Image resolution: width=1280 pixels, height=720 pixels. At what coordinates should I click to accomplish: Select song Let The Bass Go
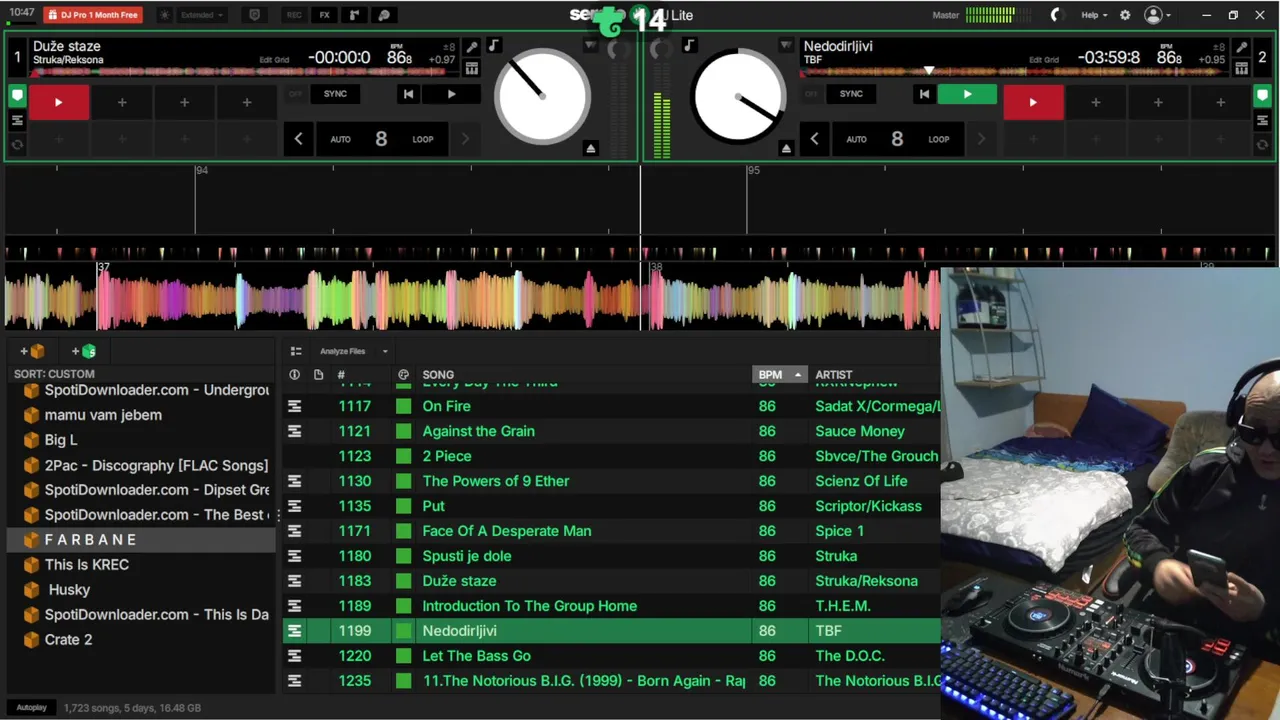[x=476, y=656]
